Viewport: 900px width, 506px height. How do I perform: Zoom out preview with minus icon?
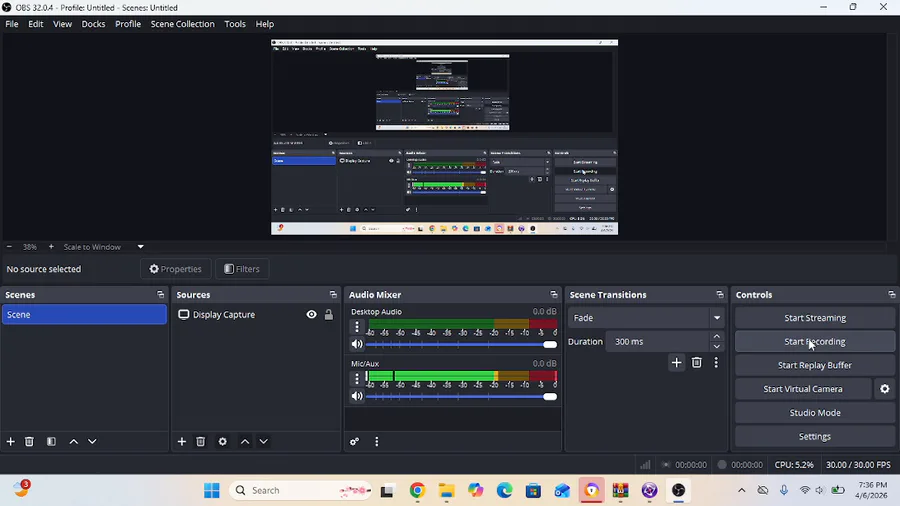(x=9, y=247)
